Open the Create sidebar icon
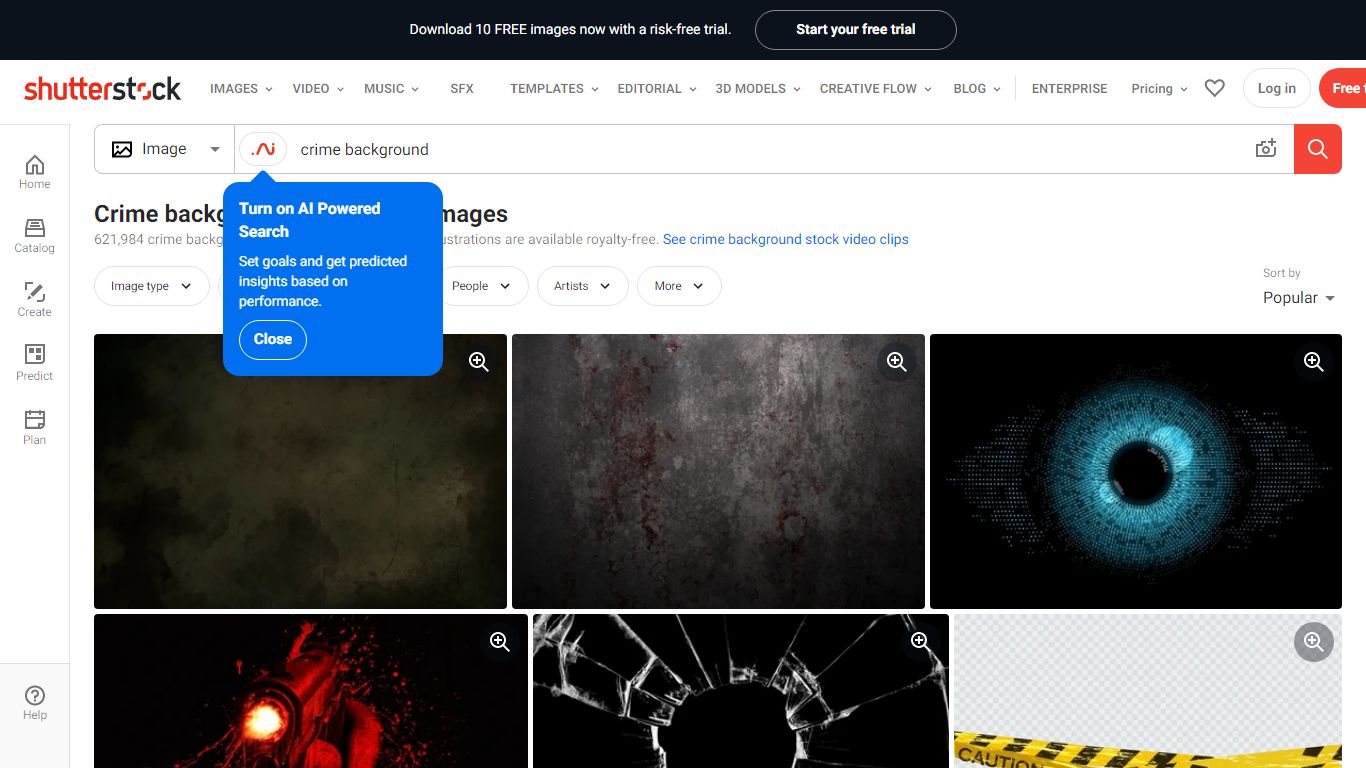 click(34, 299)
